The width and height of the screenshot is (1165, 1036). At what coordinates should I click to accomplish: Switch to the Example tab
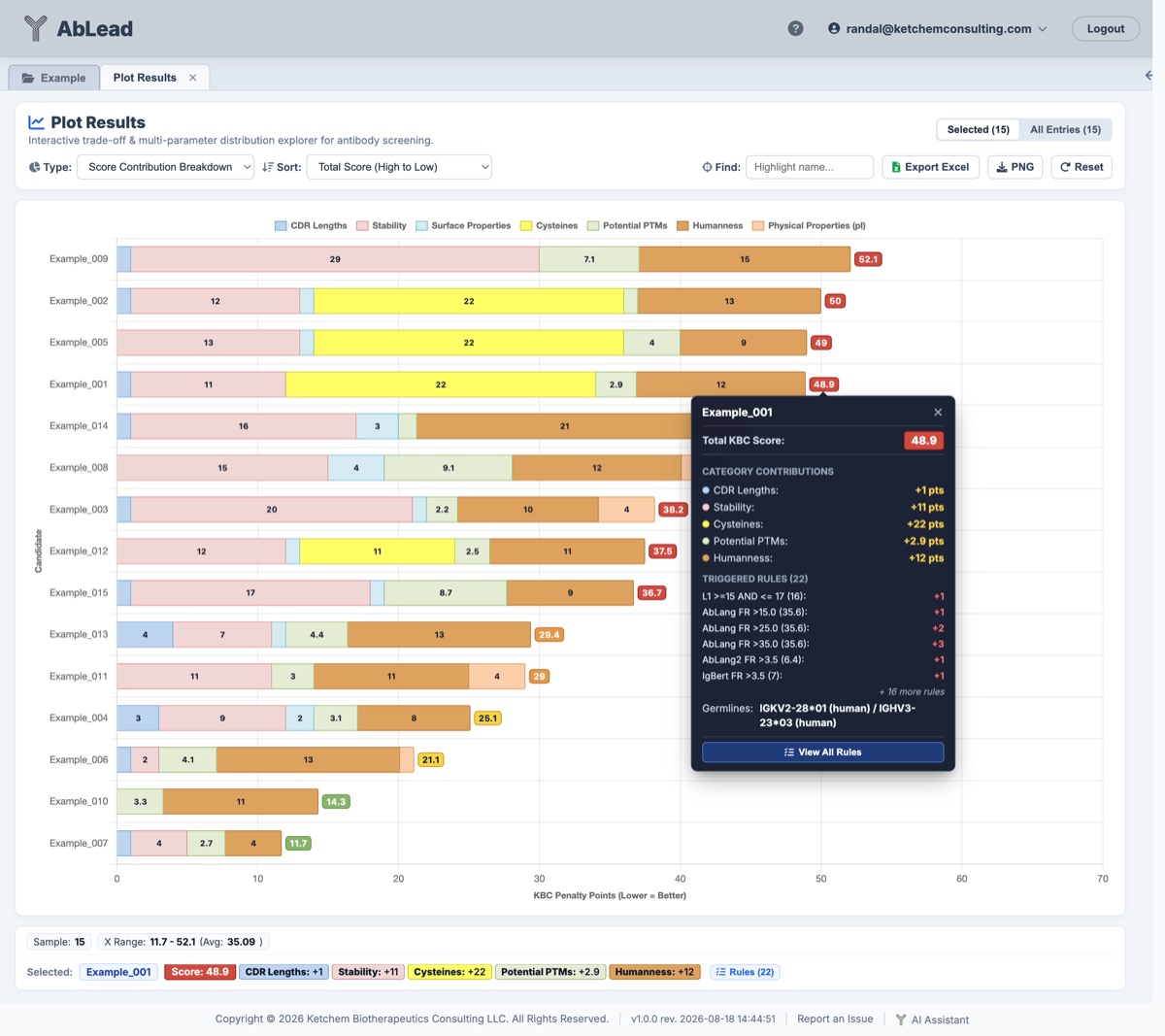coord(54,78)
